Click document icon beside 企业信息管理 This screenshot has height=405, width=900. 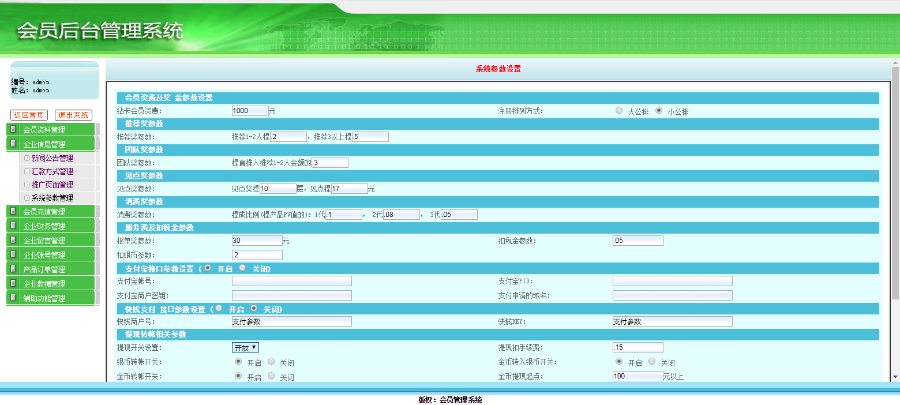coord(13,143)
